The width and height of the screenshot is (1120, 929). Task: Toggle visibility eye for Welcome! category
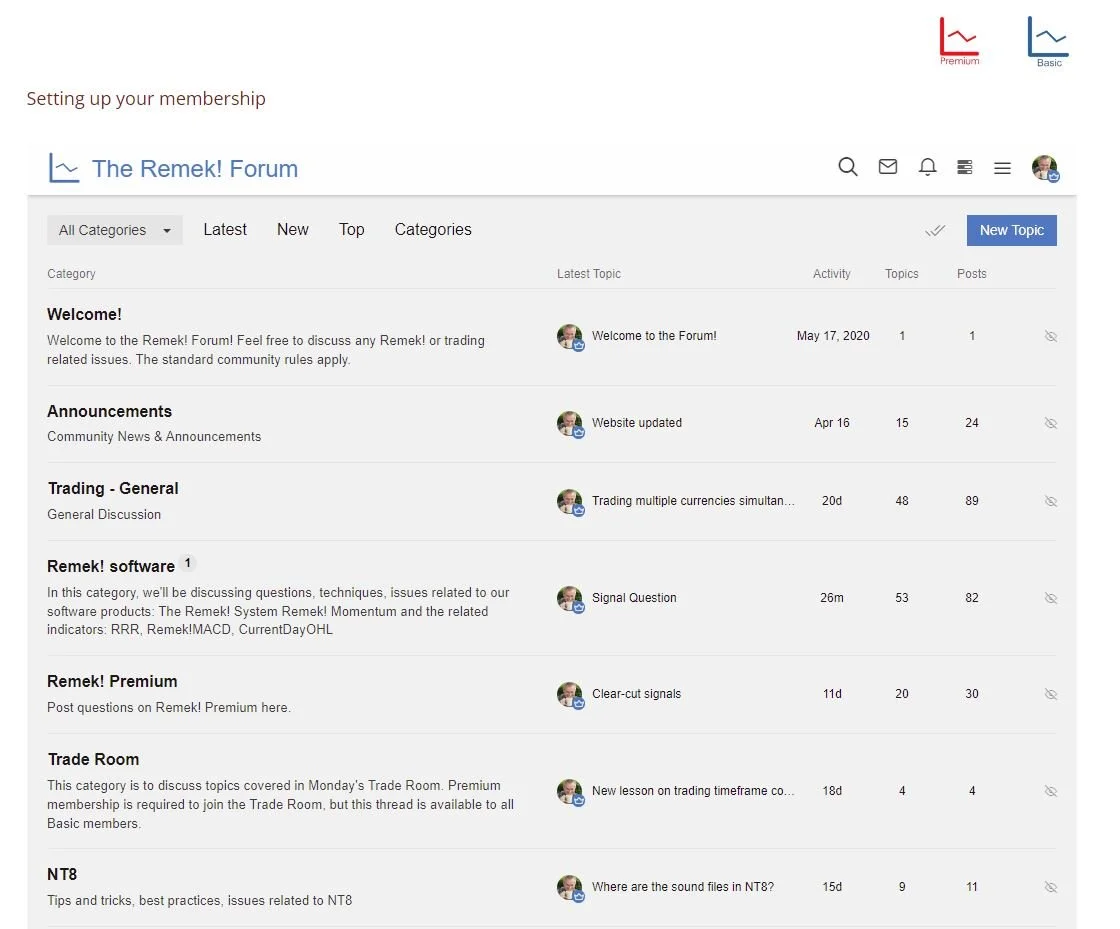[x=1051, y=336]
